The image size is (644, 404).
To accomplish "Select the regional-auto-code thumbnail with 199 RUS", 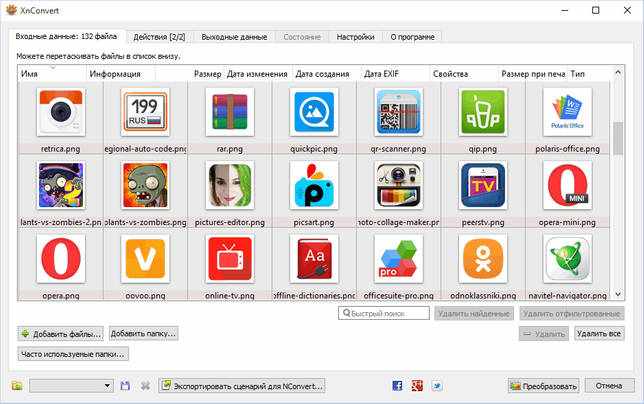I will tap(145, 112).
